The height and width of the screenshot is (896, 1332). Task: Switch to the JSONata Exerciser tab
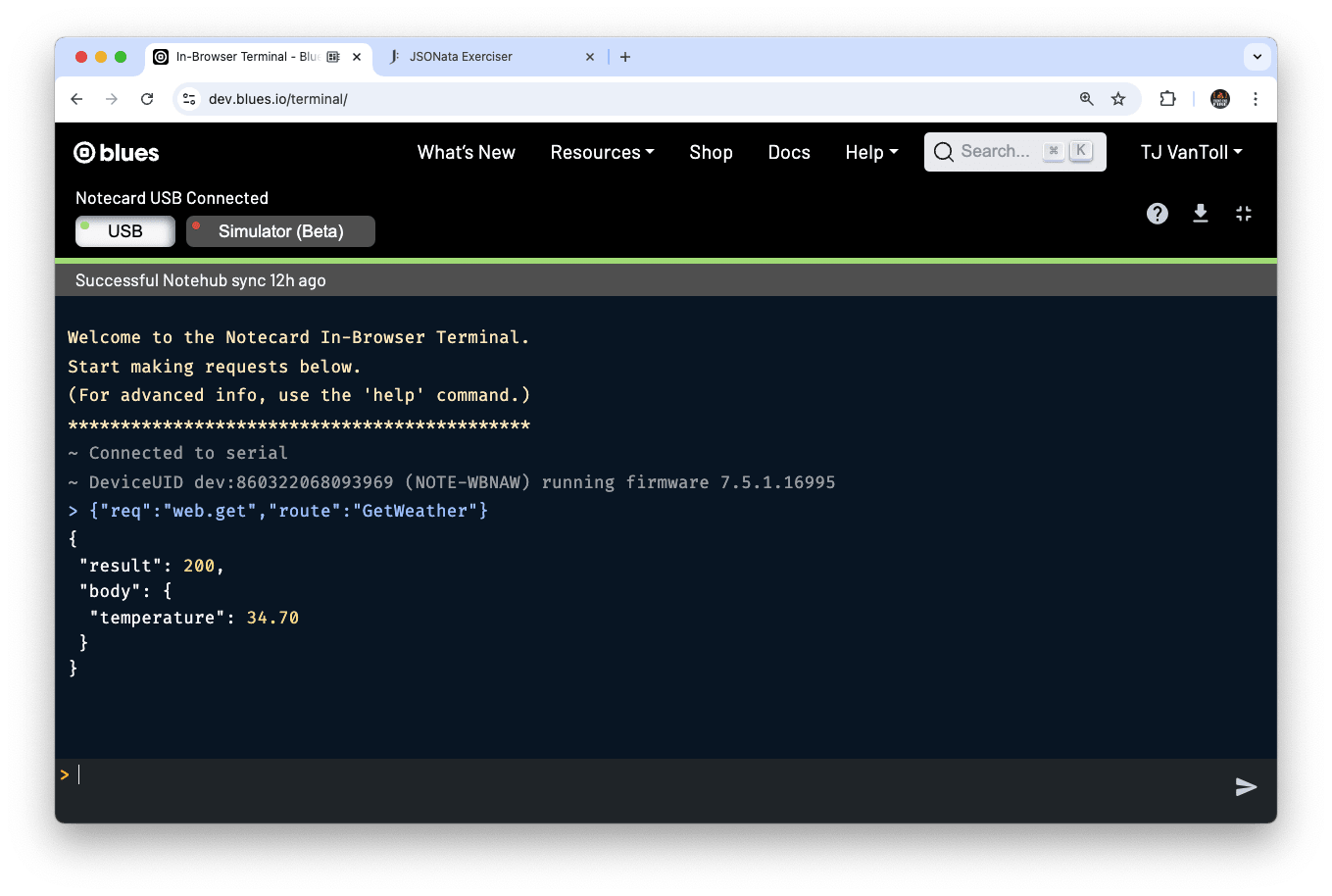pos(490,57)
